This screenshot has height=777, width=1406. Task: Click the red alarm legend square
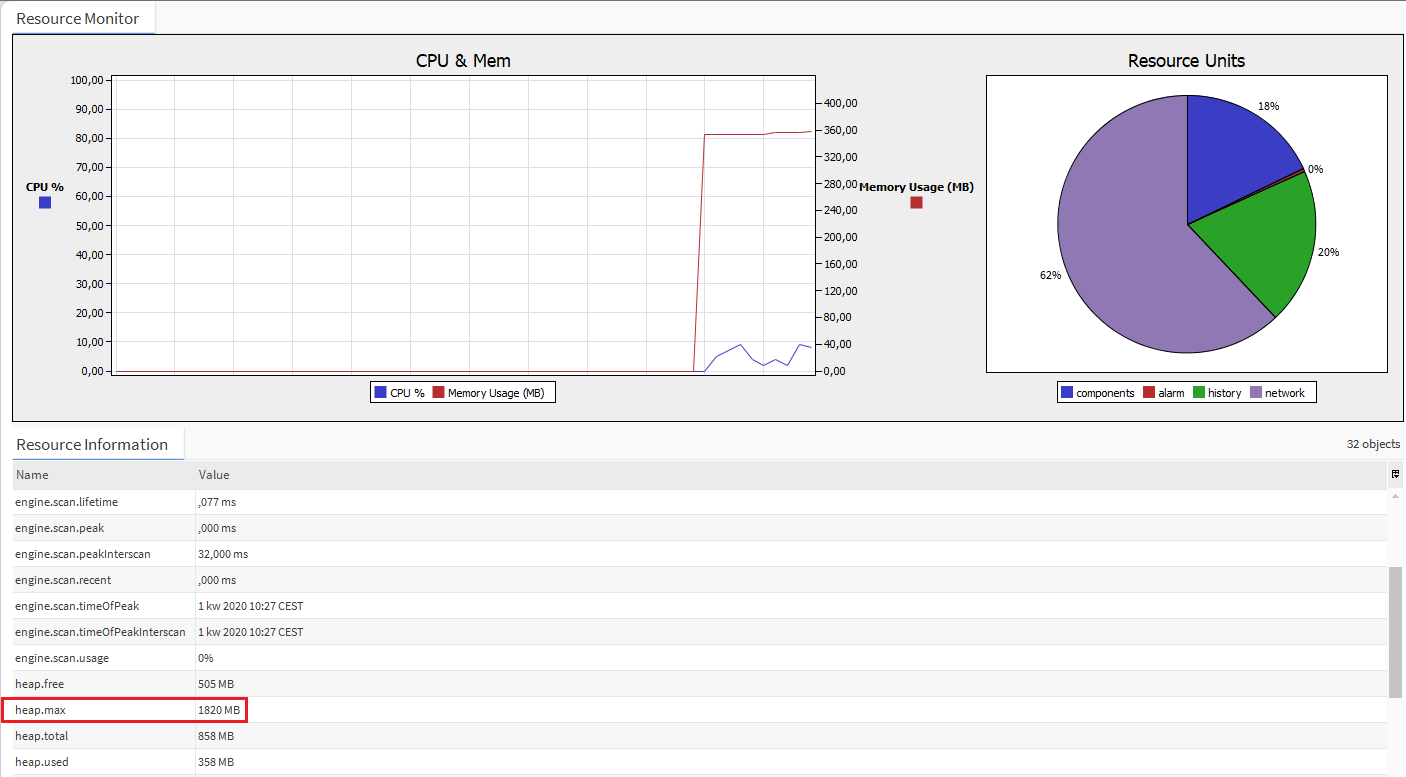click(1149, 393)
